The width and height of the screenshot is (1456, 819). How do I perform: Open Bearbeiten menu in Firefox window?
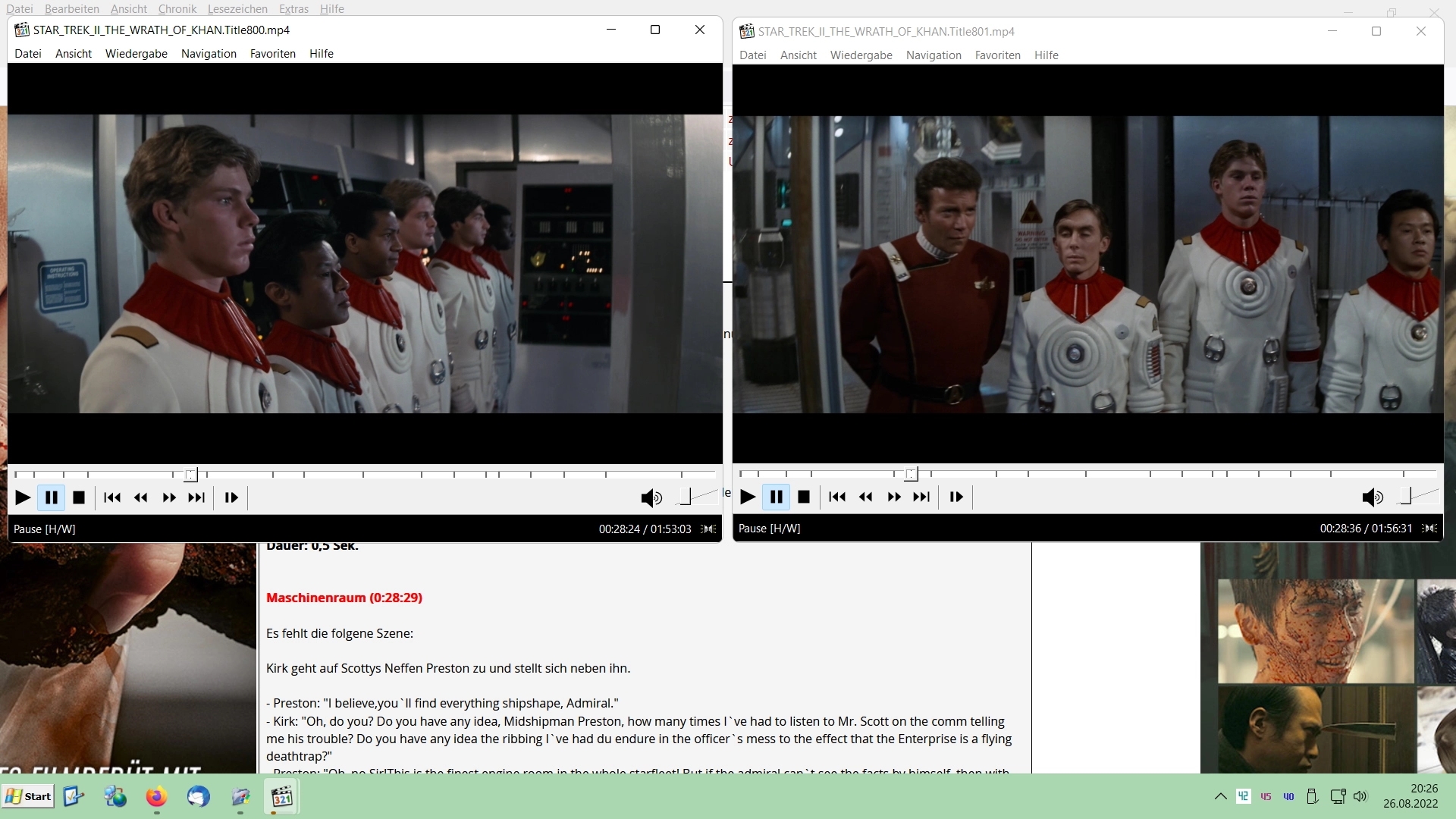72,9
